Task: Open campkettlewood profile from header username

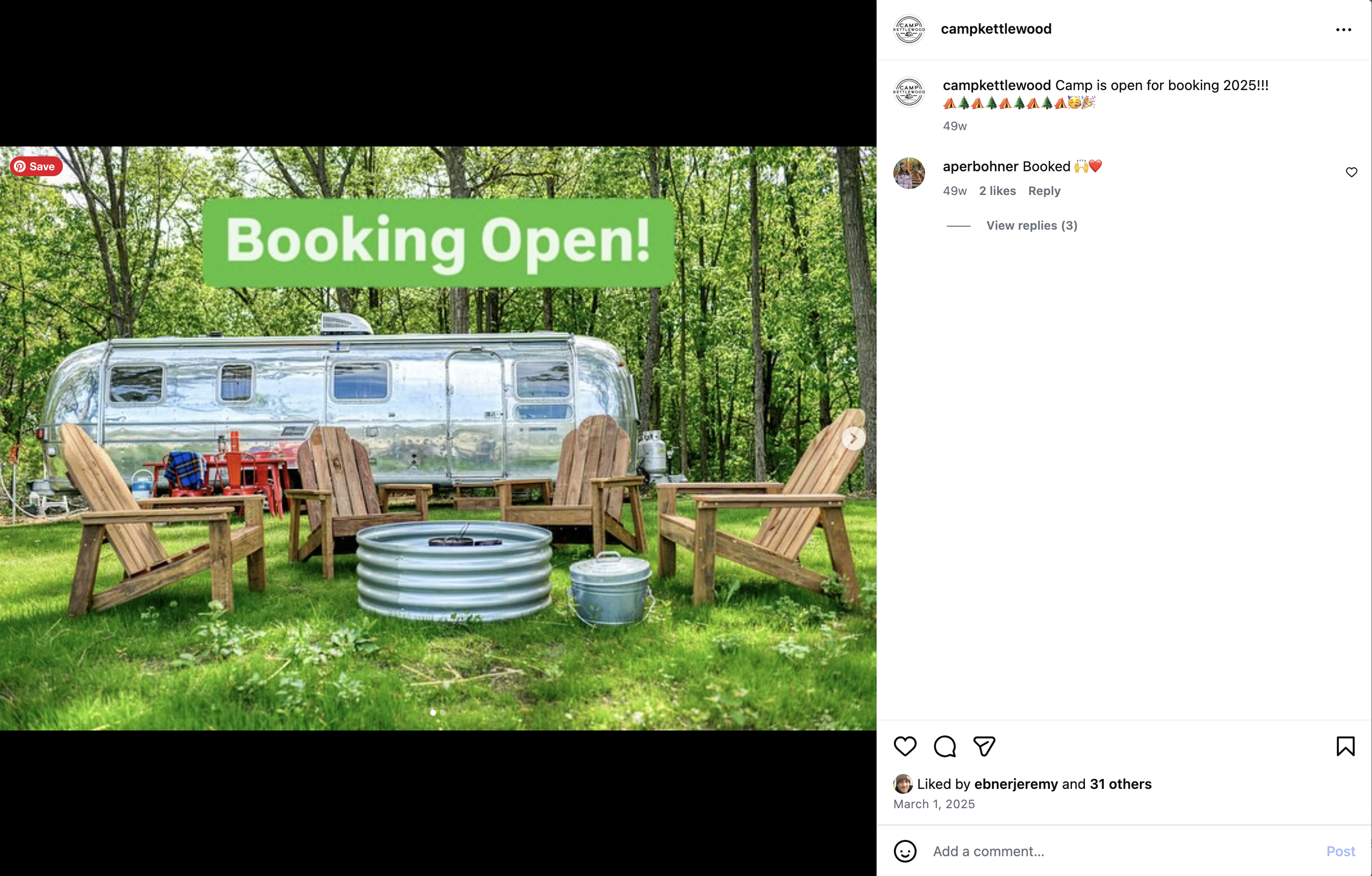Action: (x=996, y=29)
